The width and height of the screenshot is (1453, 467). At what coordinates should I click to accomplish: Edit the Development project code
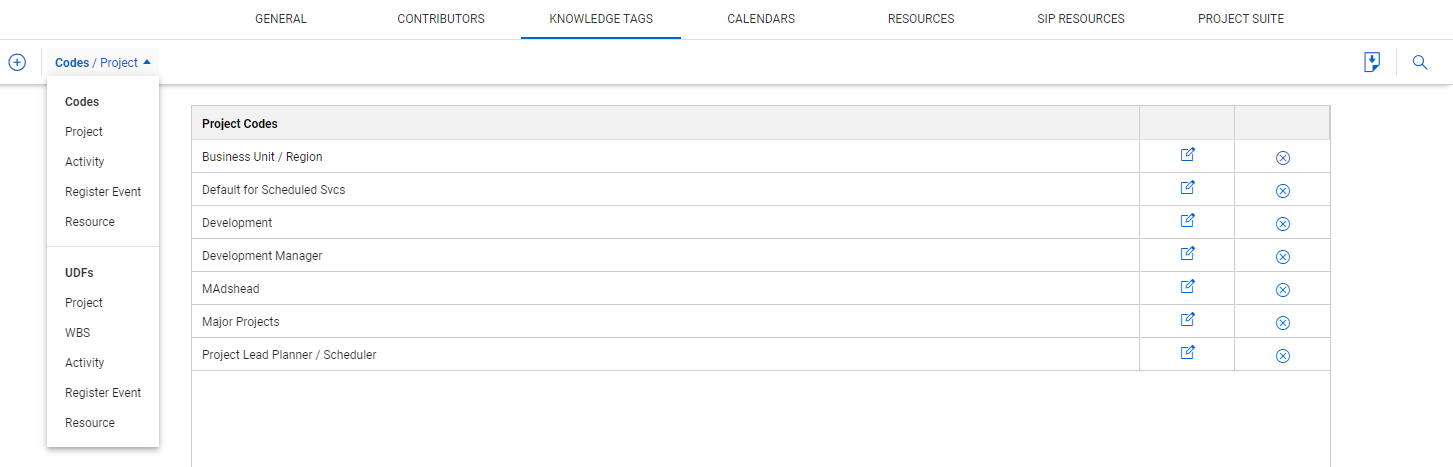coord(1187,221)
